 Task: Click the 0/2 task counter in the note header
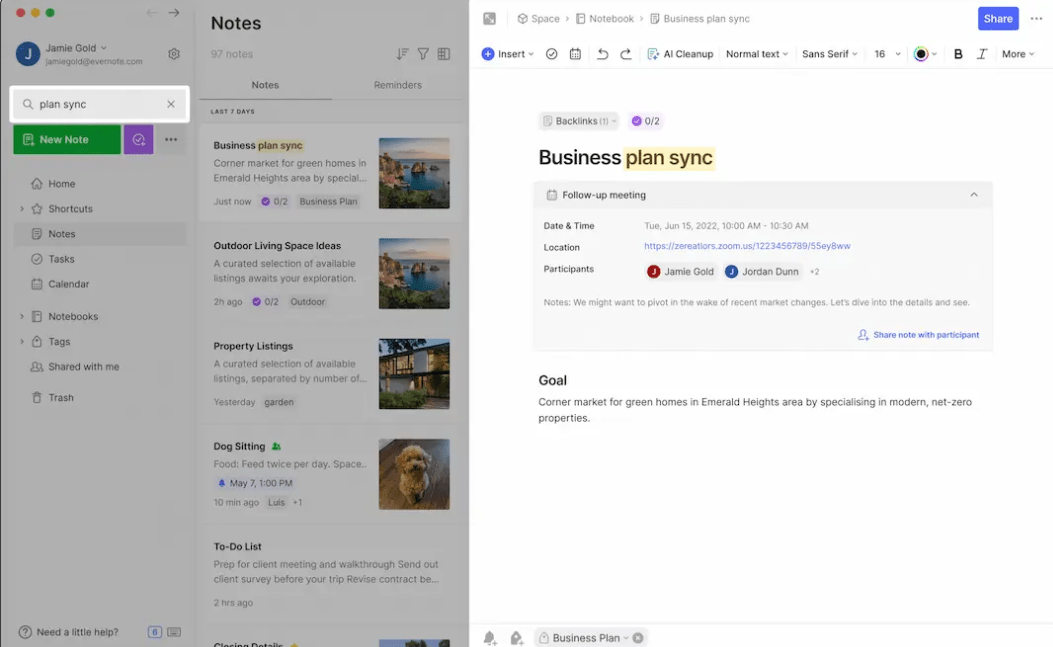point(645,121)
